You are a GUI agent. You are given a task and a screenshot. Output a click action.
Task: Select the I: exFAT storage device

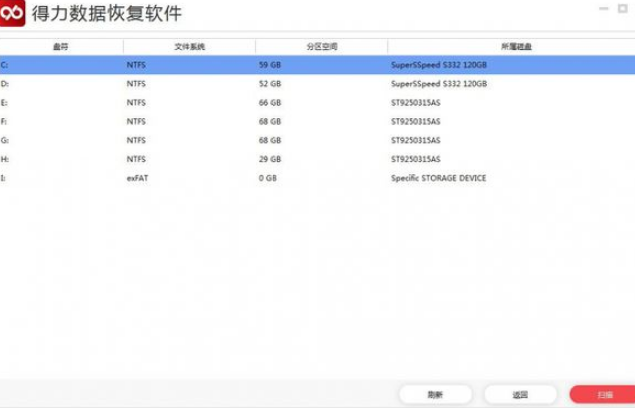318,178
